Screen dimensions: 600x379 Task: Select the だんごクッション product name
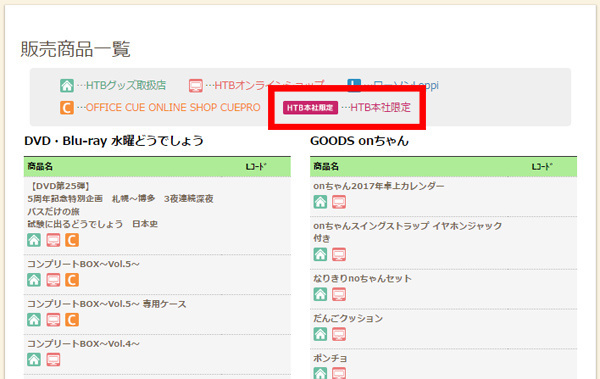click(348, 318)
